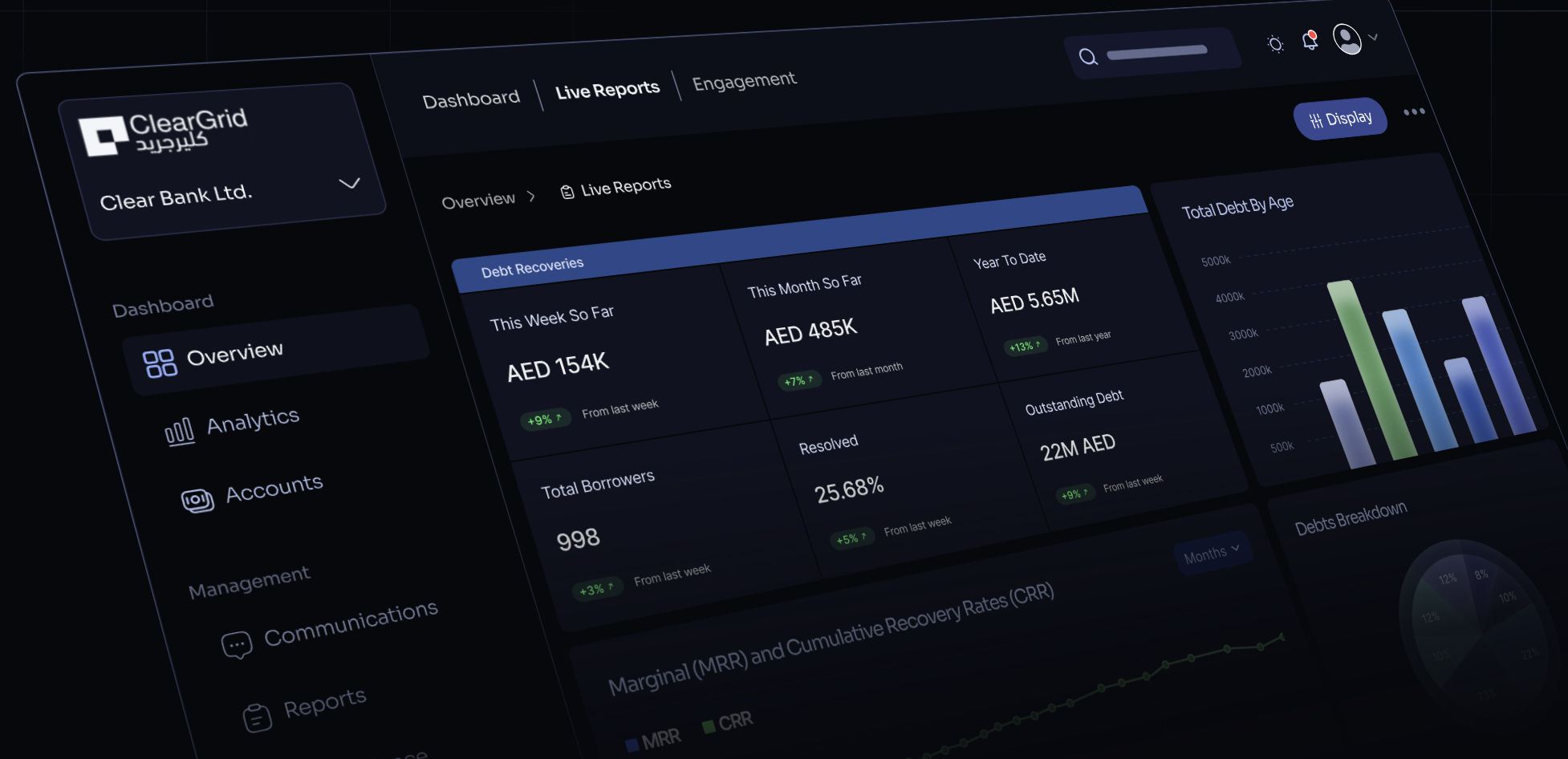Viewport: 1568px width, 759px height.
Task: Toggle light mode with sun icon
Action: click(x=1275, y=43)
